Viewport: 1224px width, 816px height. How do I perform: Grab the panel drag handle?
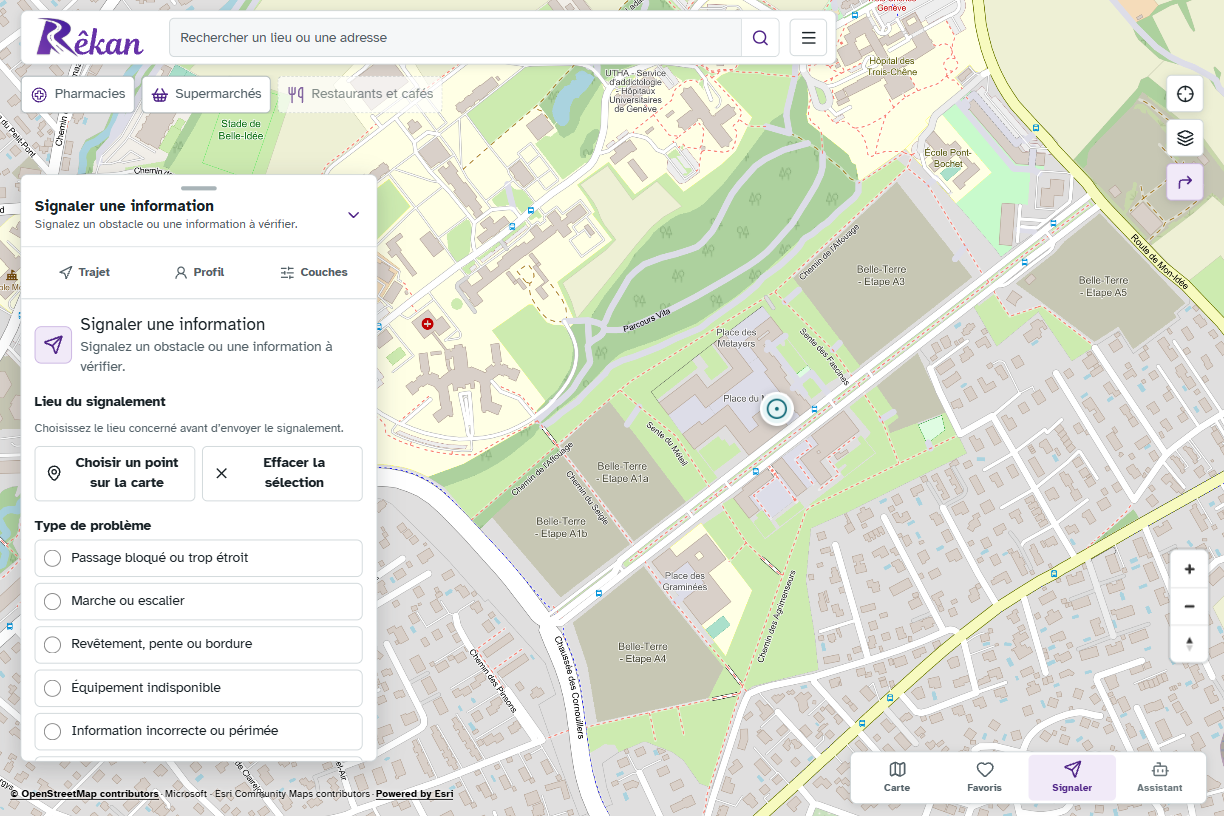click(199, 188)
